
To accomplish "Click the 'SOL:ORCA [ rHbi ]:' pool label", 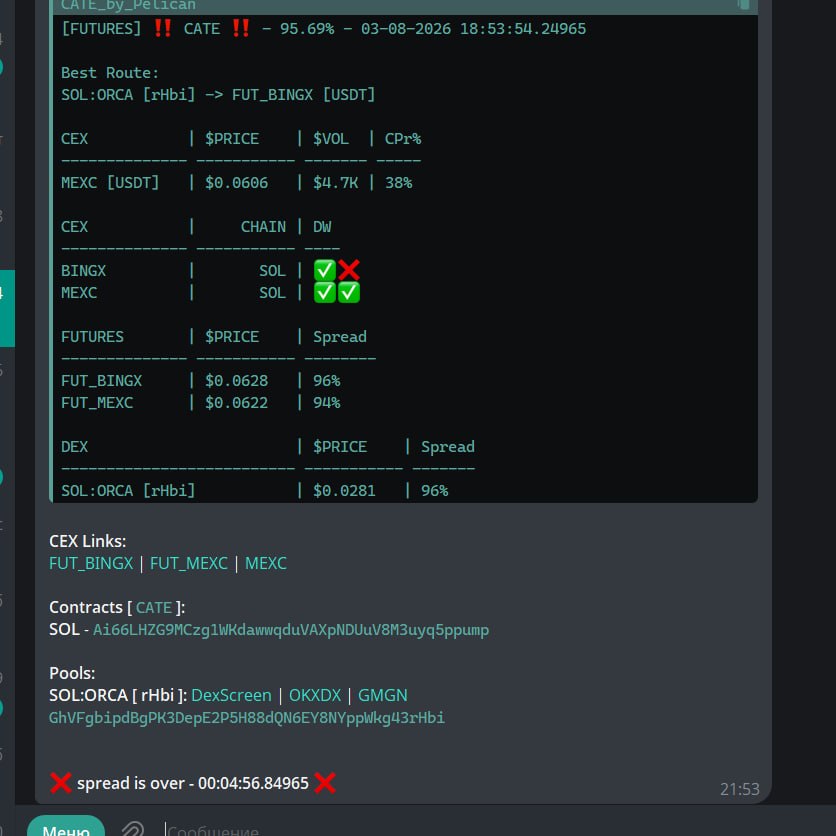I will [x=118, y=695].
